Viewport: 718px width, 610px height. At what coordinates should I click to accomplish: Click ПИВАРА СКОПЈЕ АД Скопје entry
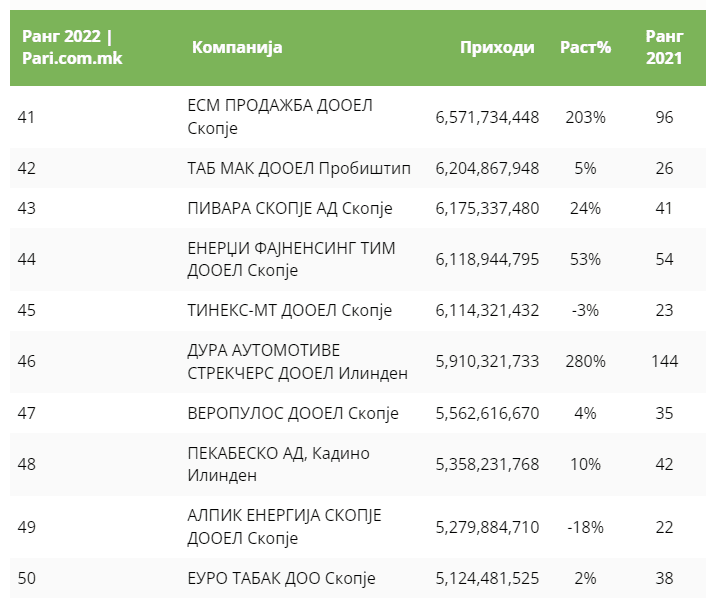point(290,208)
